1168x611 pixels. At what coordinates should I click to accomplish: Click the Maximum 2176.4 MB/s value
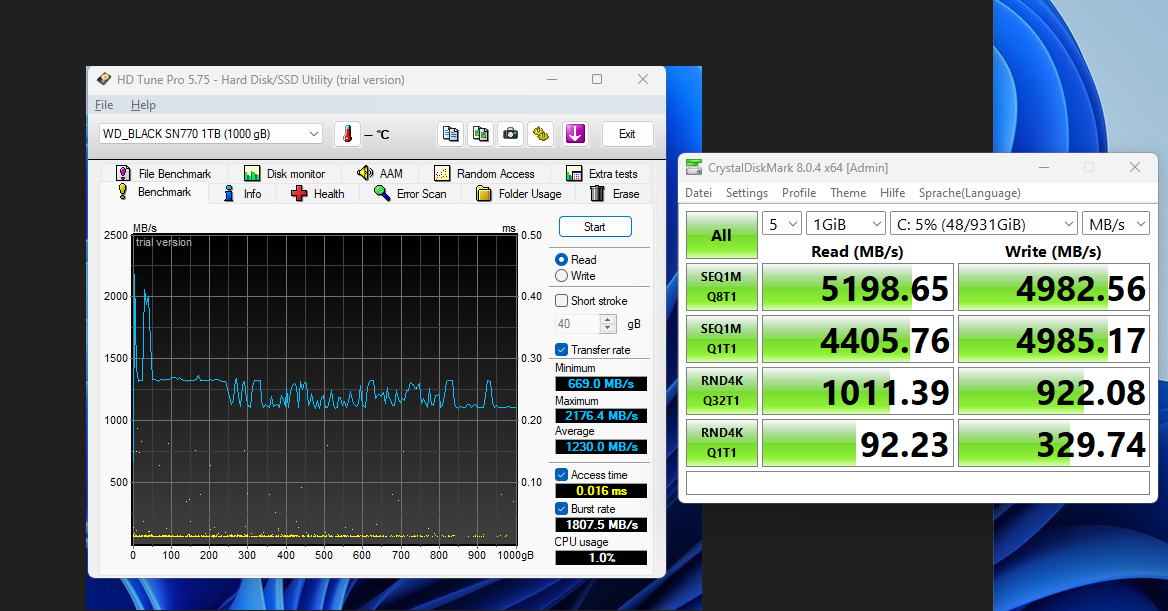pyautogui.click(x=601, y=416)
